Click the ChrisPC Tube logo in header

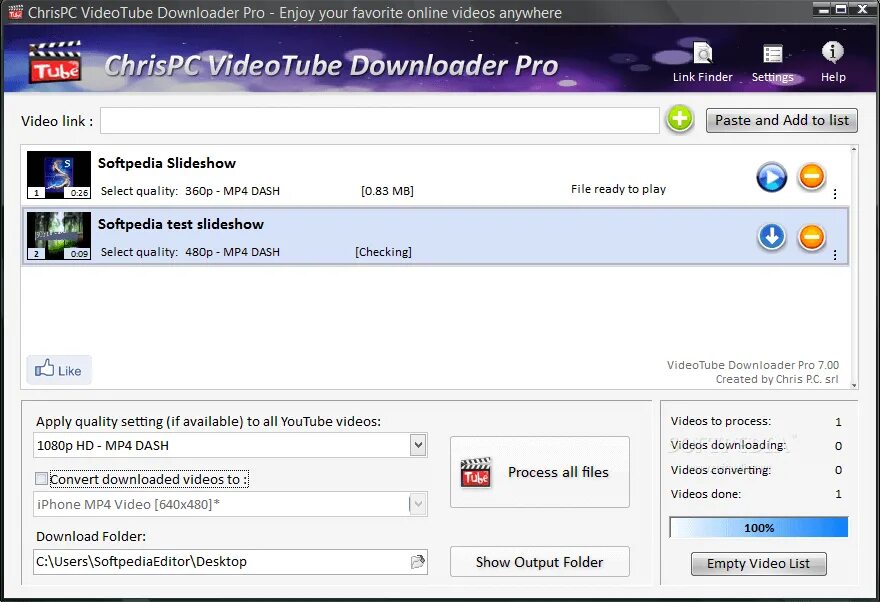tap(55, 62)
